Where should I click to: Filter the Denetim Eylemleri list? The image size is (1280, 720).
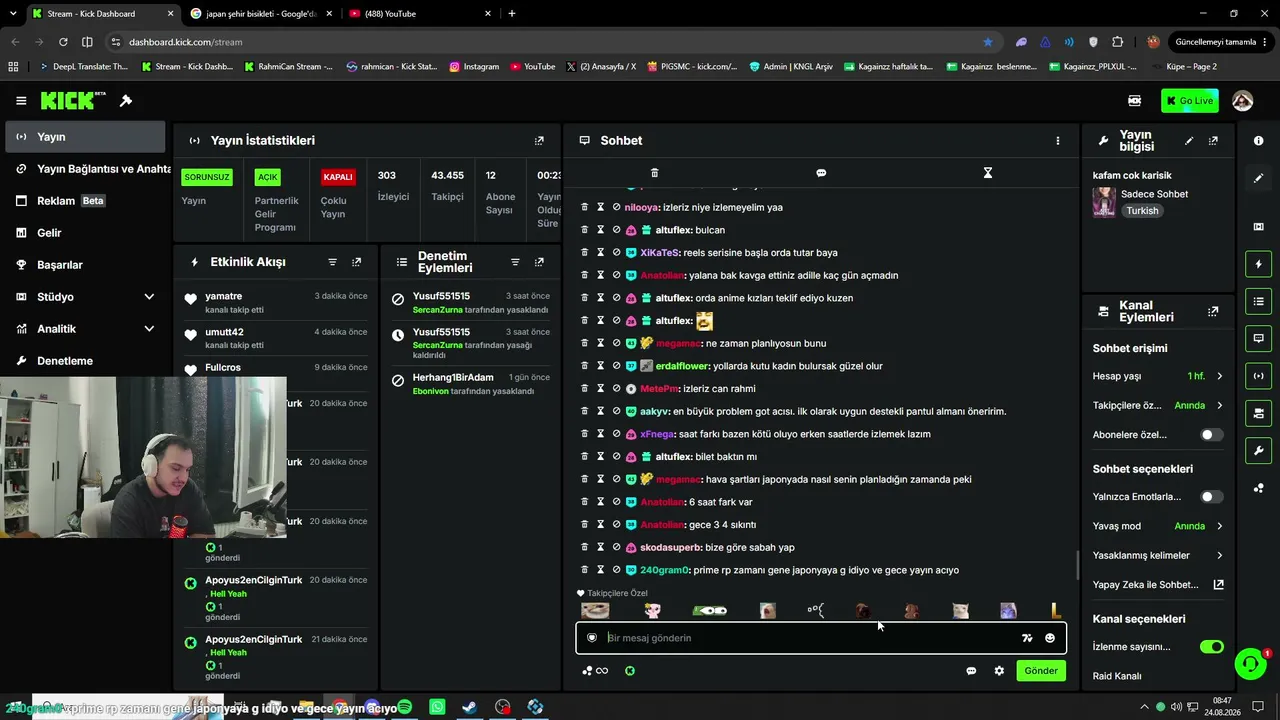515,262
